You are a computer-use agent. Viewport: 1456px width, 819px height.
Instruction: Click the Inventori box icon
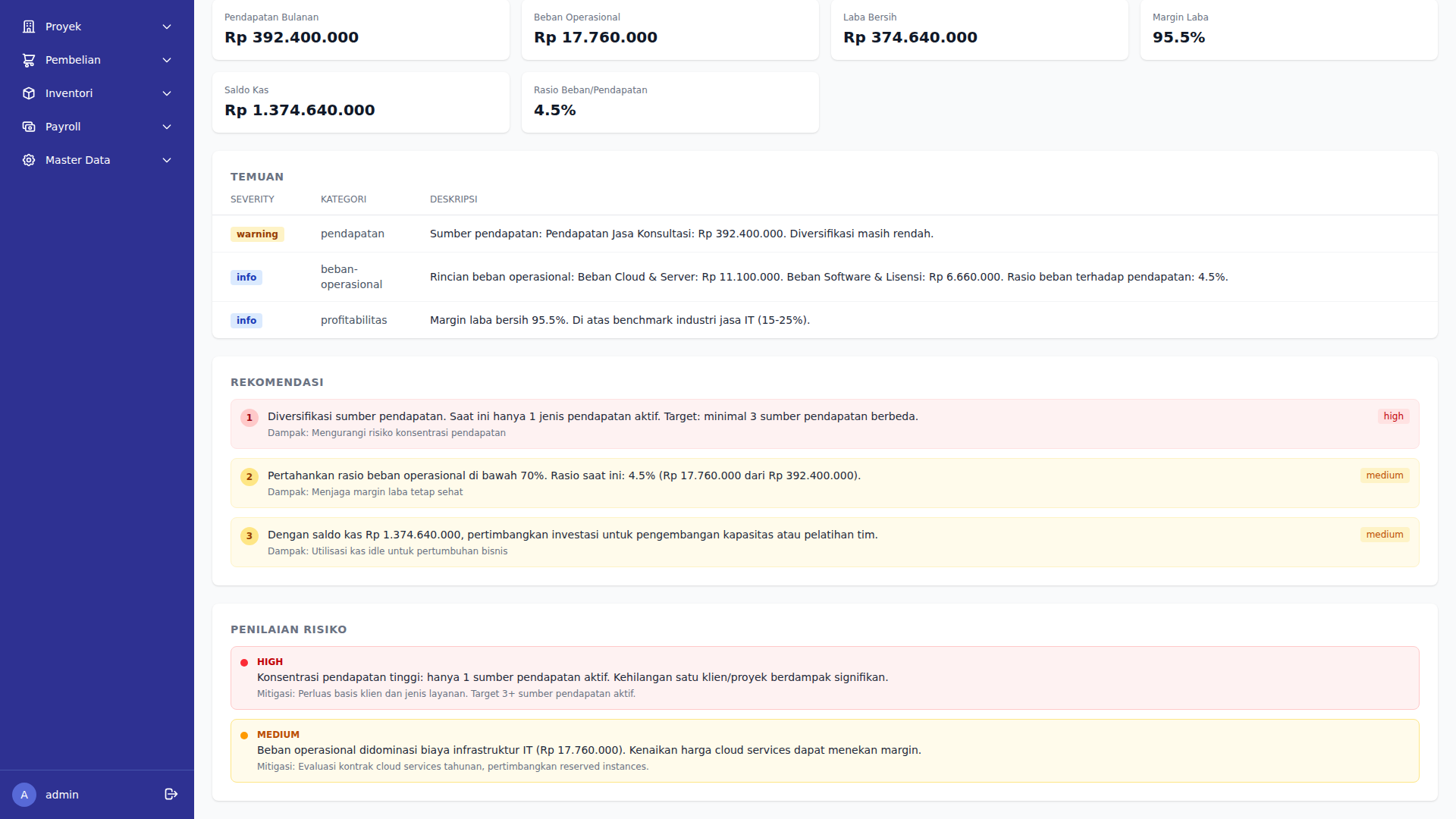29,93
